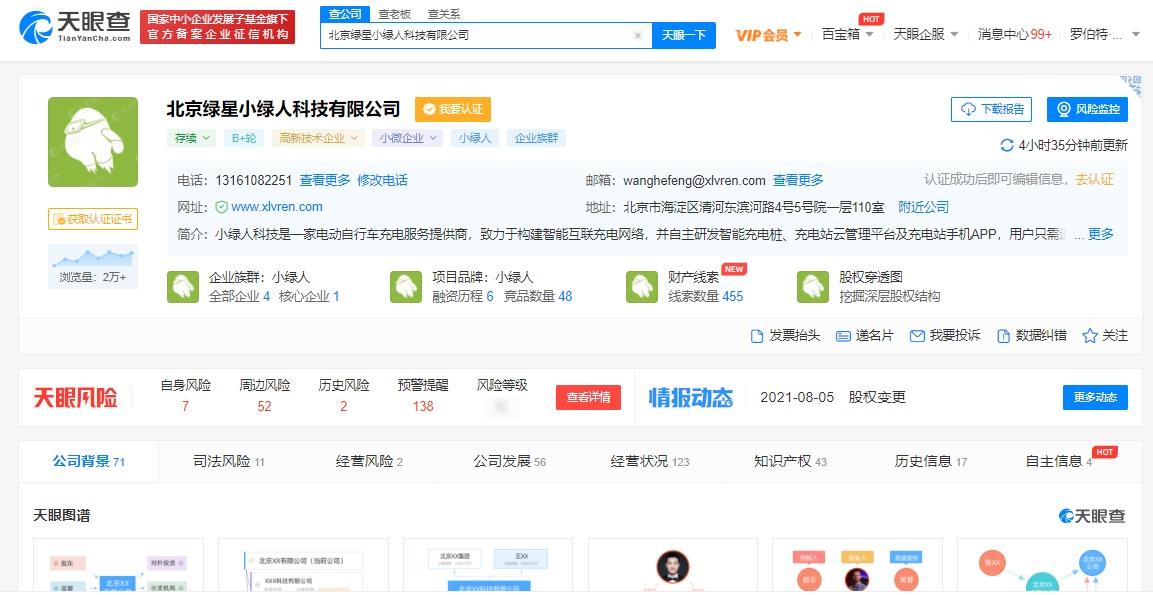Open www.xlvren.com website link
1153x595 pixels.
point(277,207)
